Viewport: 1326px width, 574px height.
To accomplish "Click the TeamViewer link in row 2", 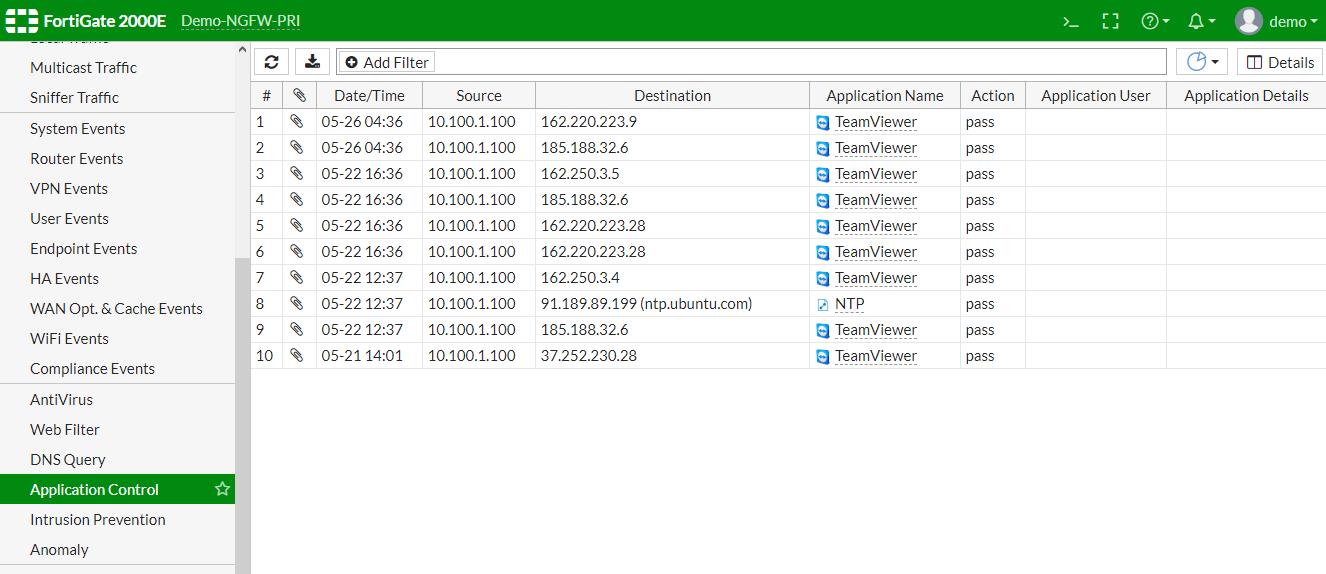I will pos(876,148).
